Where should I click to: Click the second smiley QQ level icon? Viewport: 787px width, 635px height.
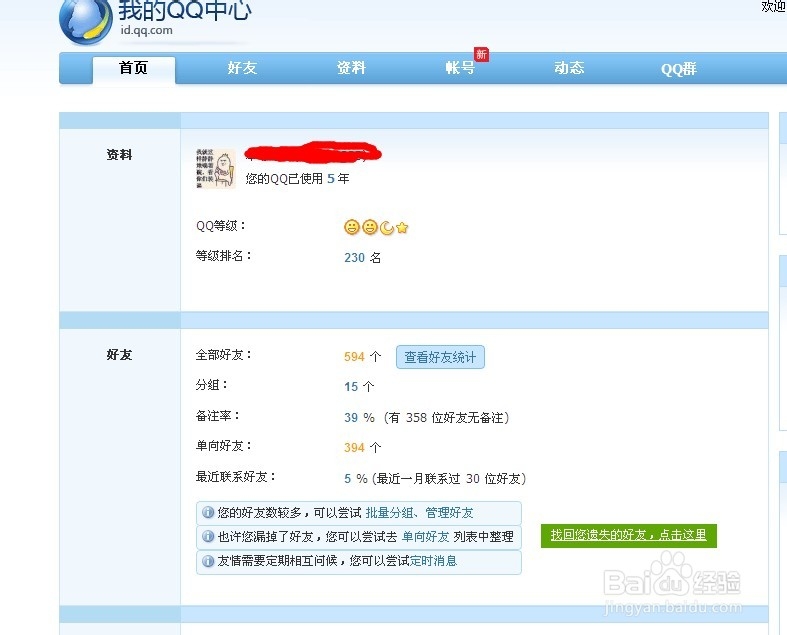[369, 227]
